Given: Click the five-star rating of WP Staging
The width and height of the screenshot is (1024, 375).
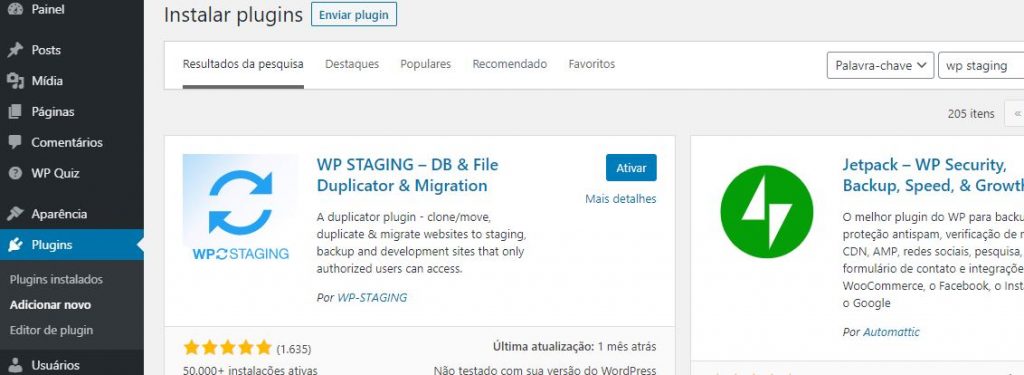Looking at the screenshot, I should click(227, 348).
